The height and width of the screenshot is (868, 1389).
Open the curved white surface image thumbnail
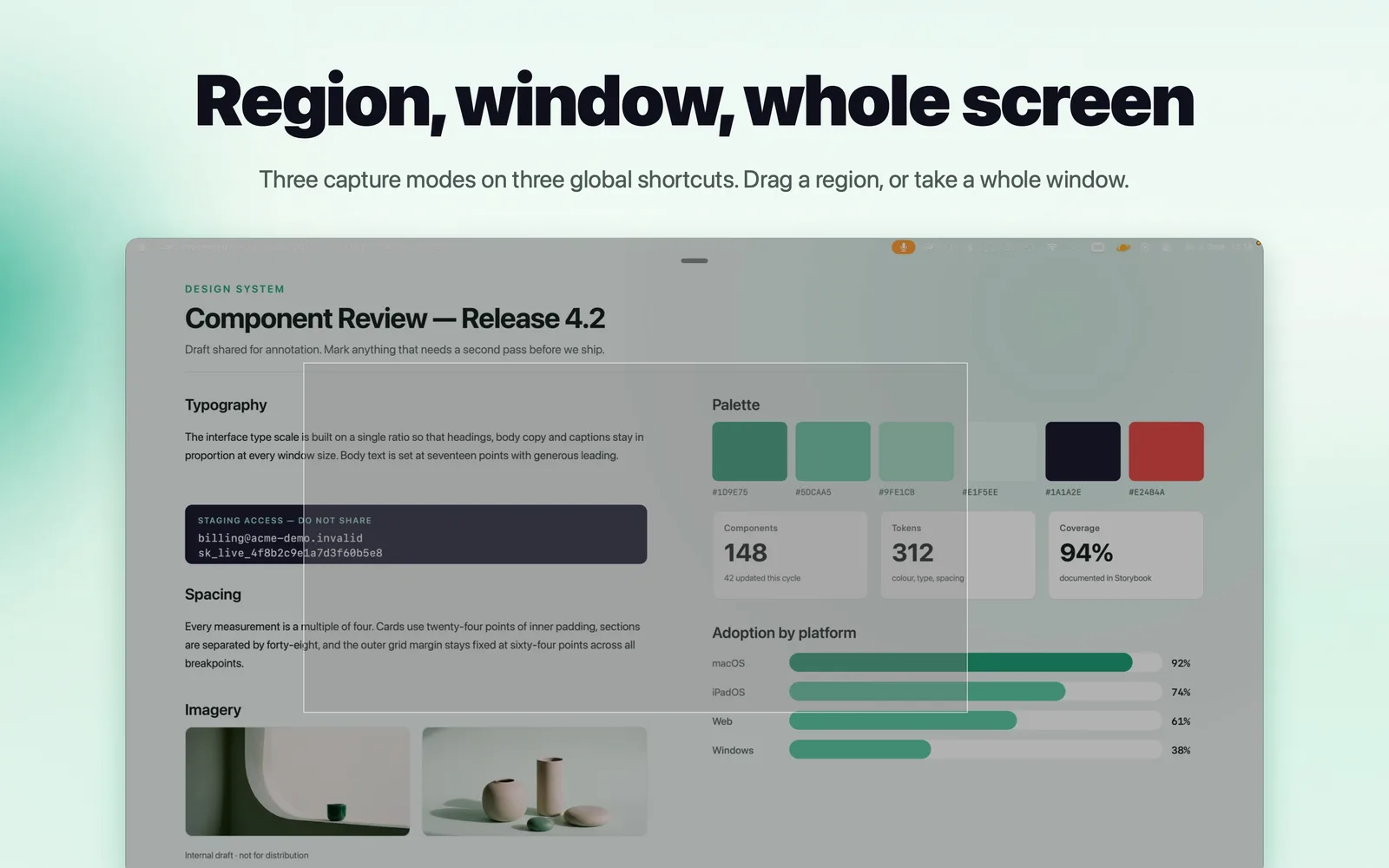pos(297,781)
